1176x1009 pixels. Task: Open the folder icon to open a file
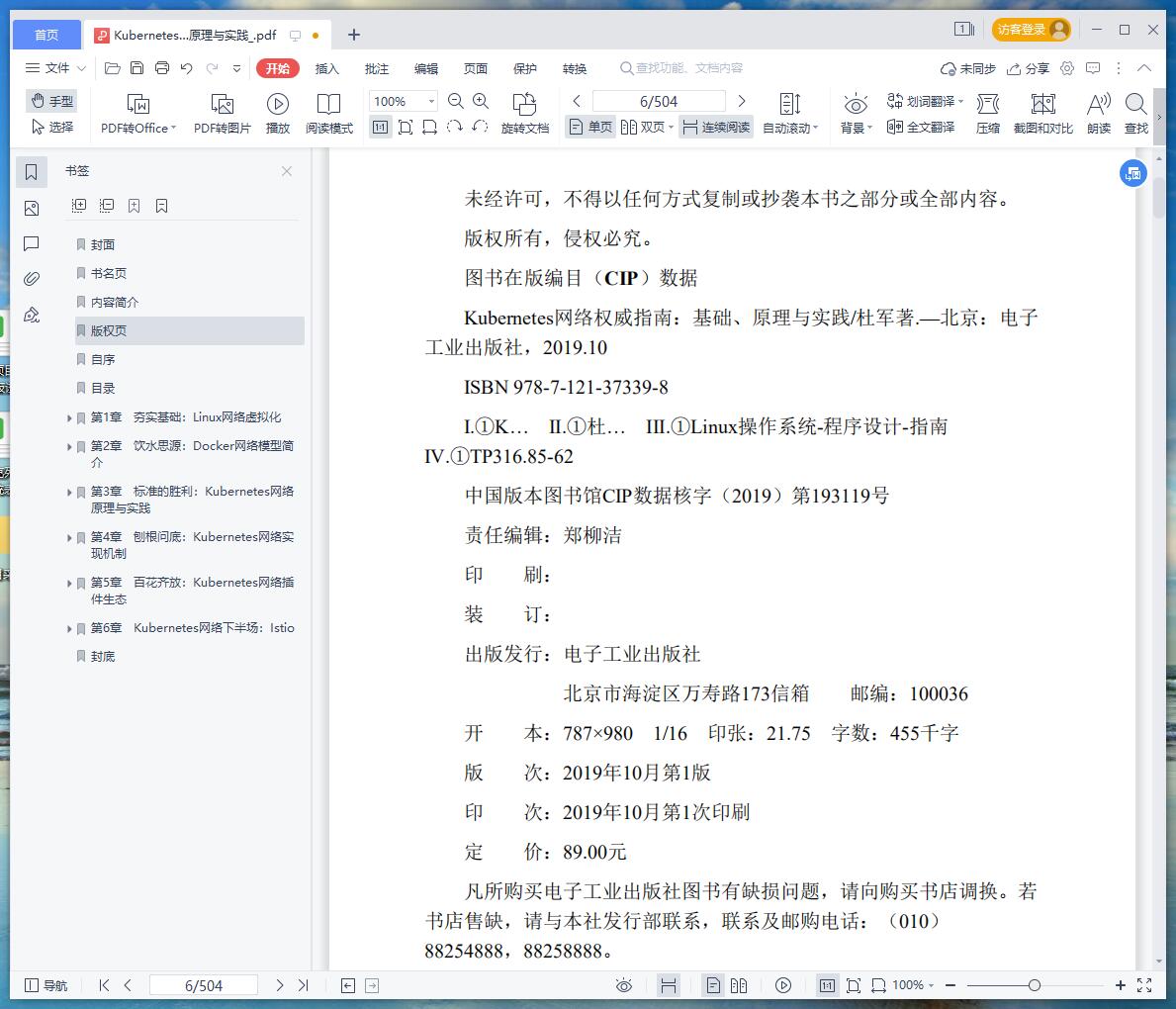click(113, 68)
